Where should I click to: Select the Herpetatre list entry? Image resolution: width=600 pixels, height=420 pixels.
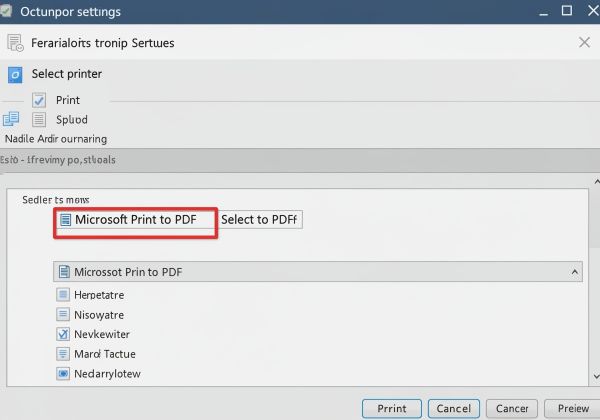tap(98, 295)
